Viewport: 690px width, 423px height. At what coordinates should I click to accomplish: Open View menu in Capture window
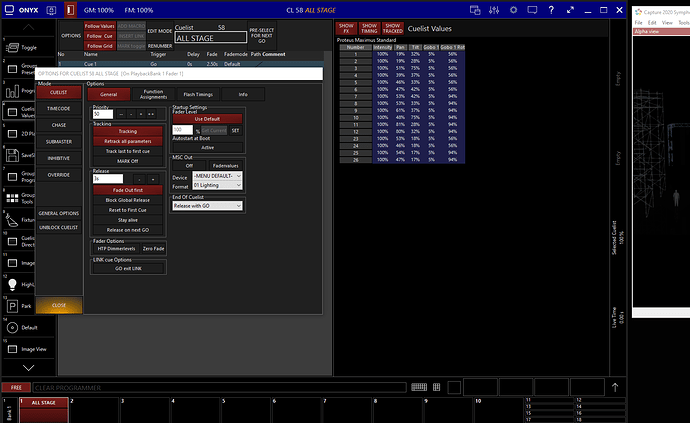667,22
